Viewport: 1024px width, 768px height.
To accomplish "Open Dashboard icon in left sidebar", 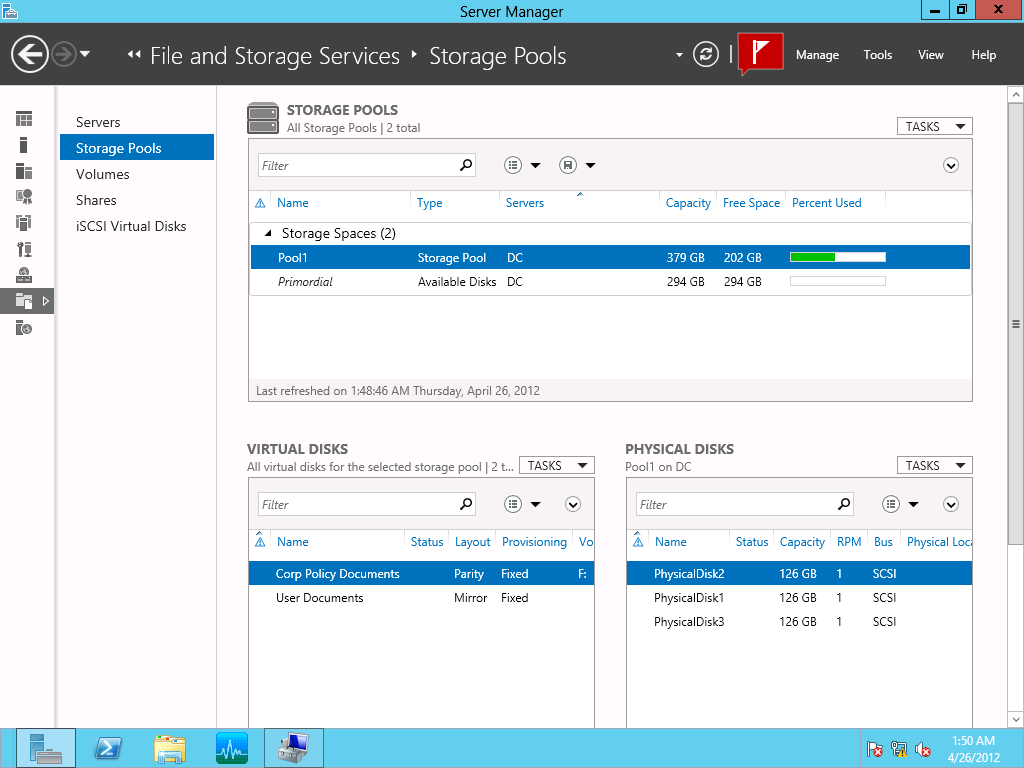I will 24,119.
